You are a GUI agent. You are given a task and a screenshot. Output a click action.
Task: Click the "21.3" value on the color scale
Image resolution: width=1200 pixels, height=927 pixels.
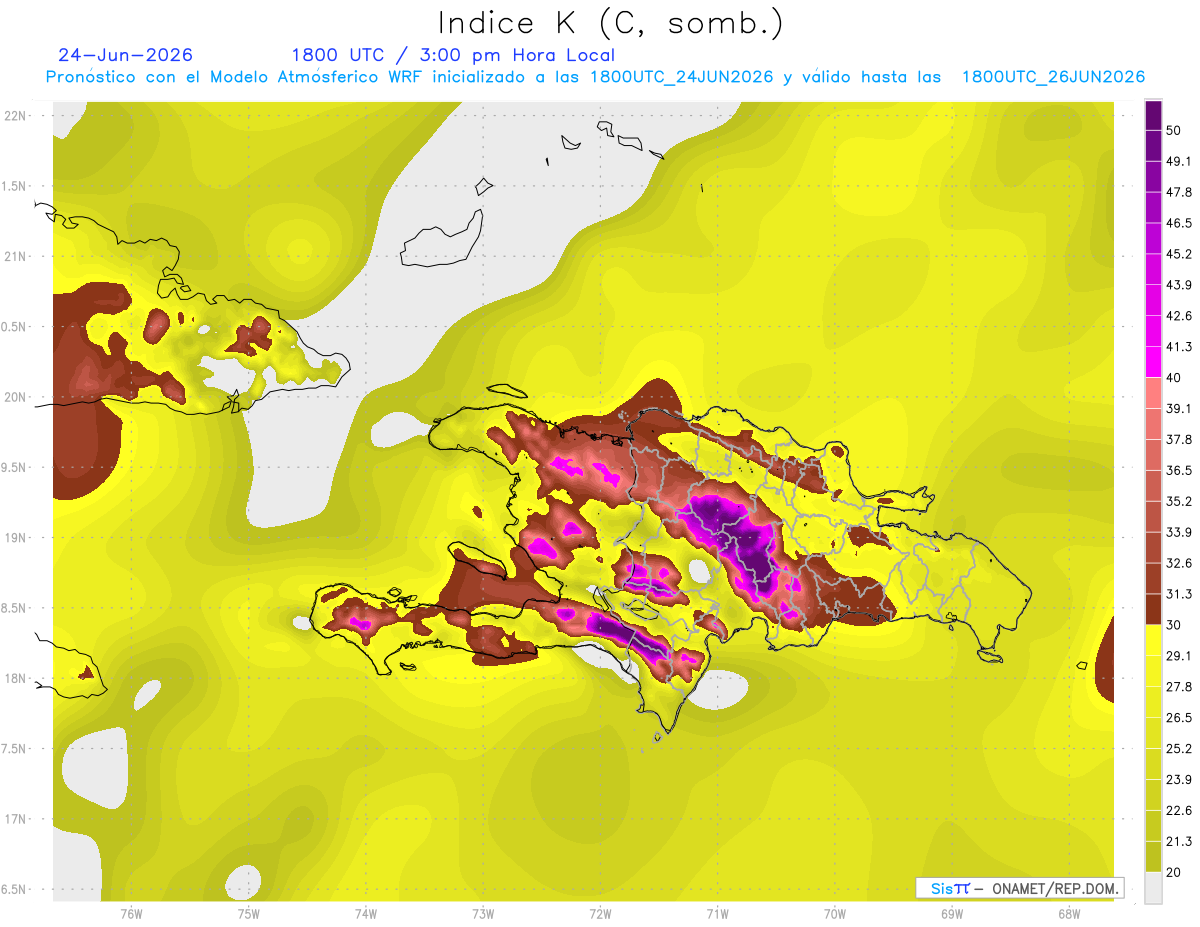(1179, 842)
